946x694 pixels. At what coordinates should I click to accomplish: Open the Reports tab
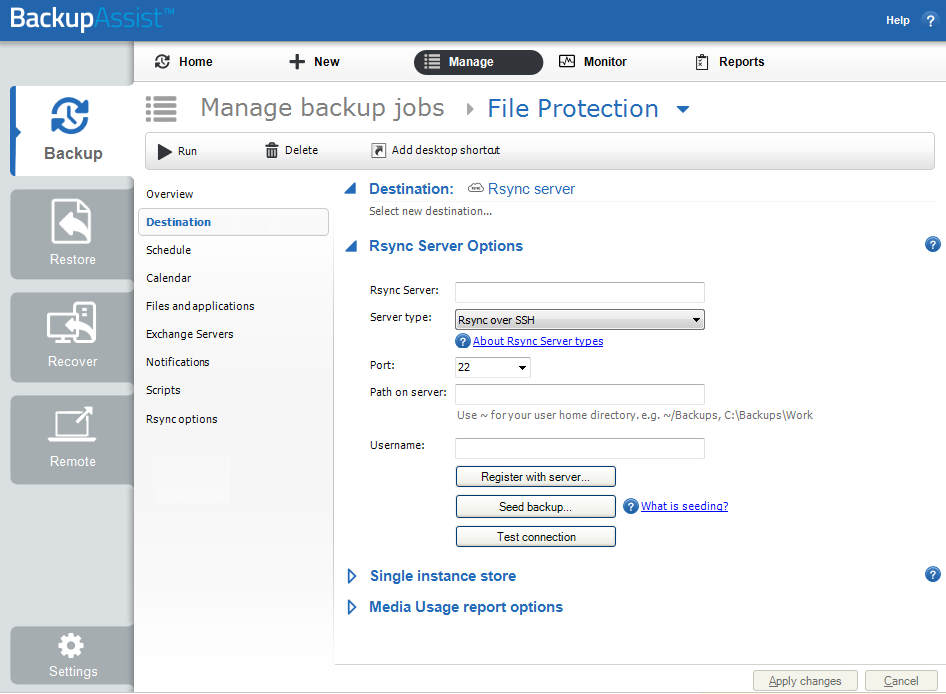[x=730, y=62]
